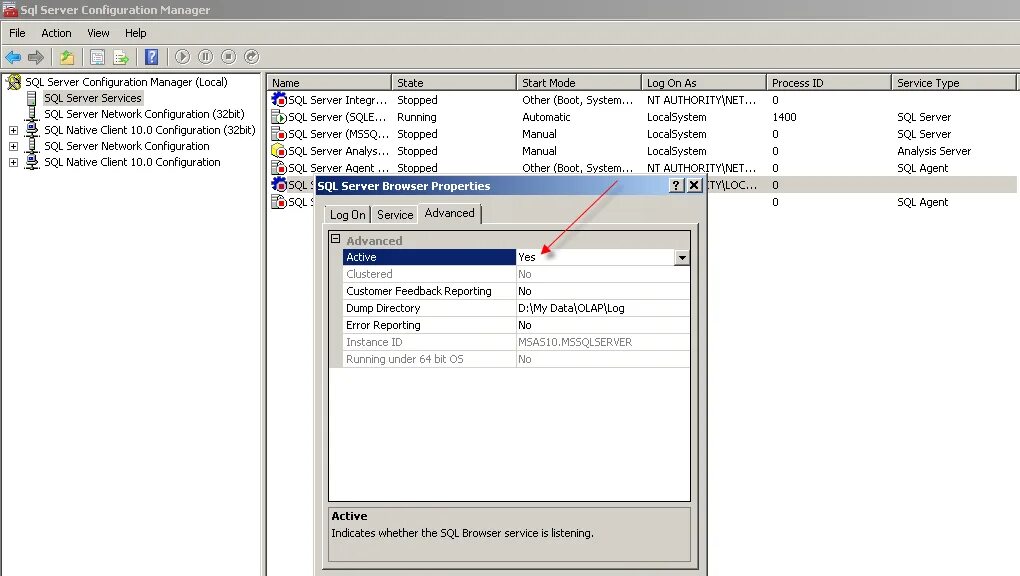Close the SQL Server Browser Properties dialog
Image resolution: width=1020 pixels, height=576 pixels.
[x=694, y=185]
